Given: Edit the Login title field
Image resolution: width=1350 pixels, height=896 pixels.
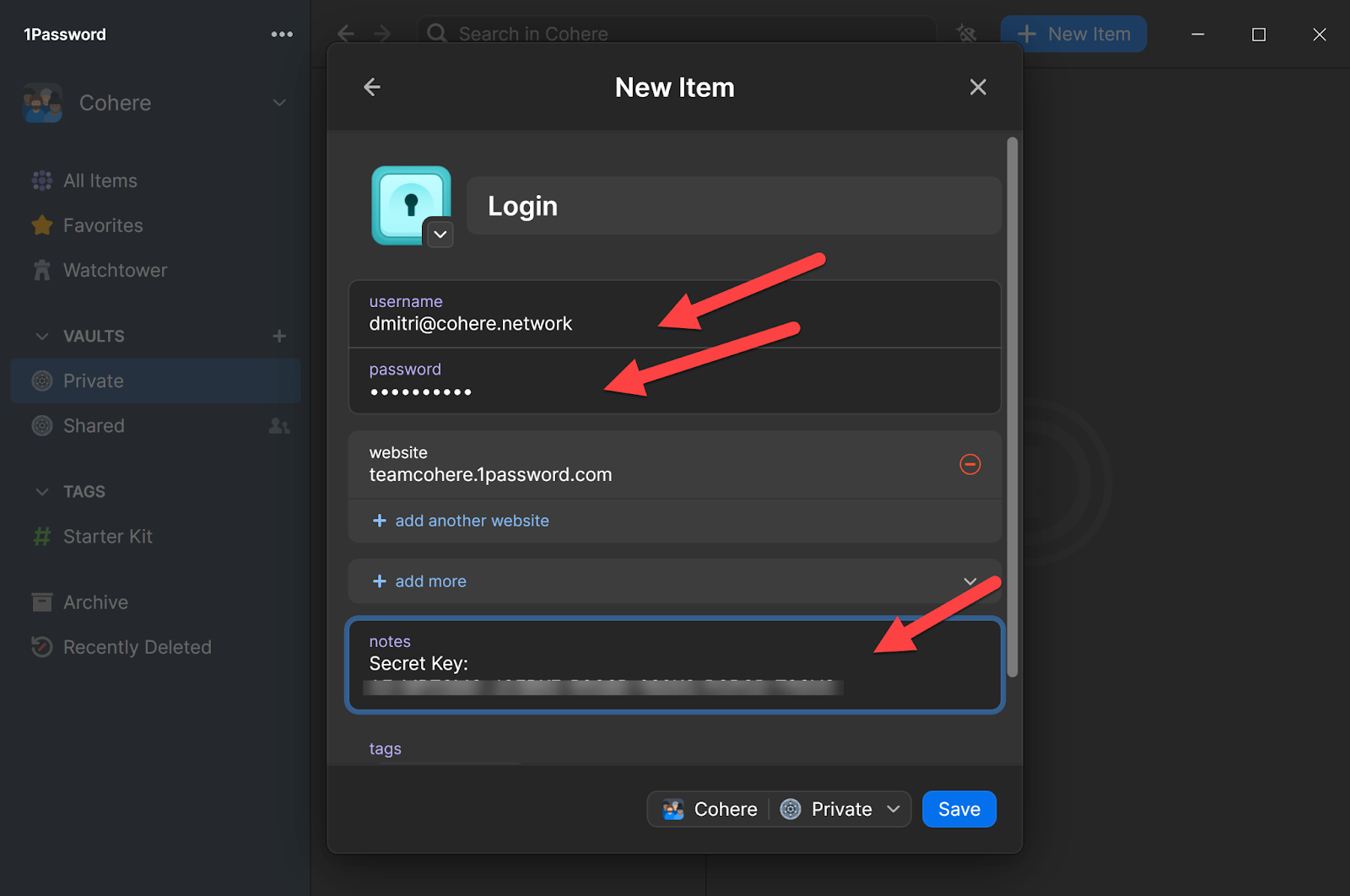Looking at the screenshot, I should 734,206.
